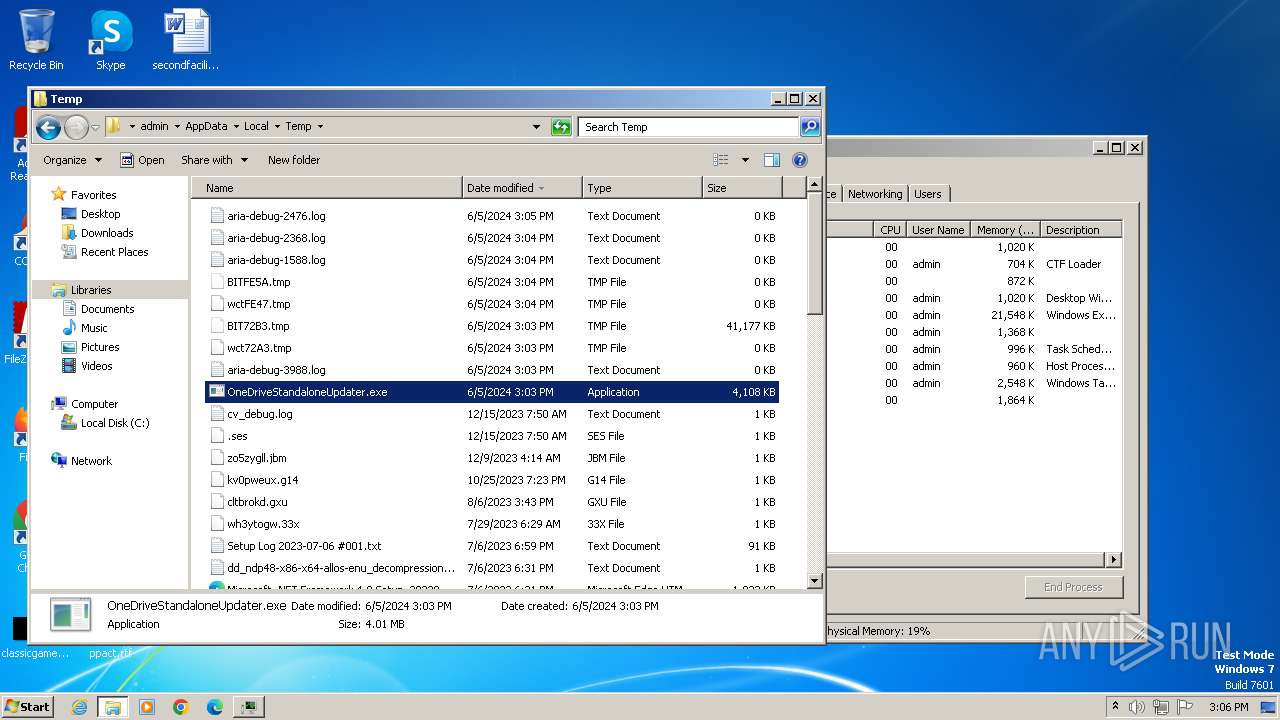
Task: Click the clock showing 3:06 PM
Action: click(x=1228, y=707)
